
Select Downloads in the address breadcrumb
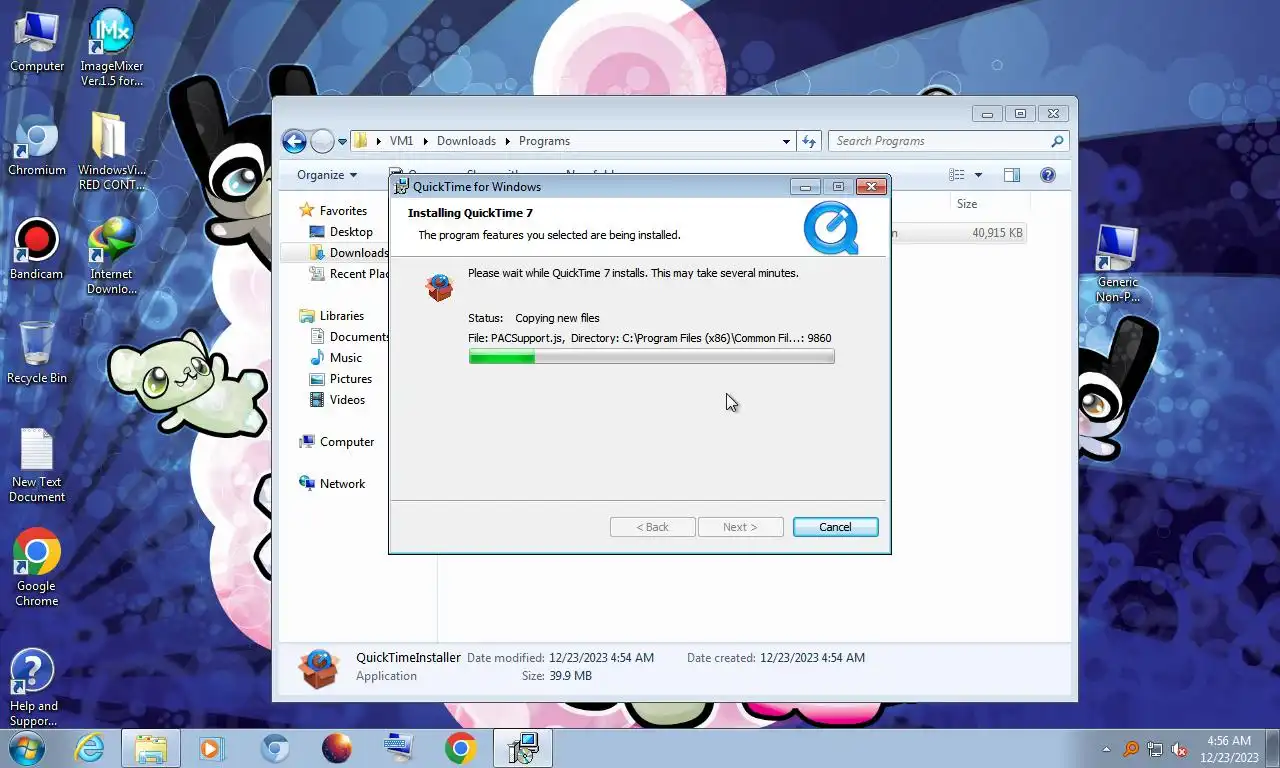point(466,141)
